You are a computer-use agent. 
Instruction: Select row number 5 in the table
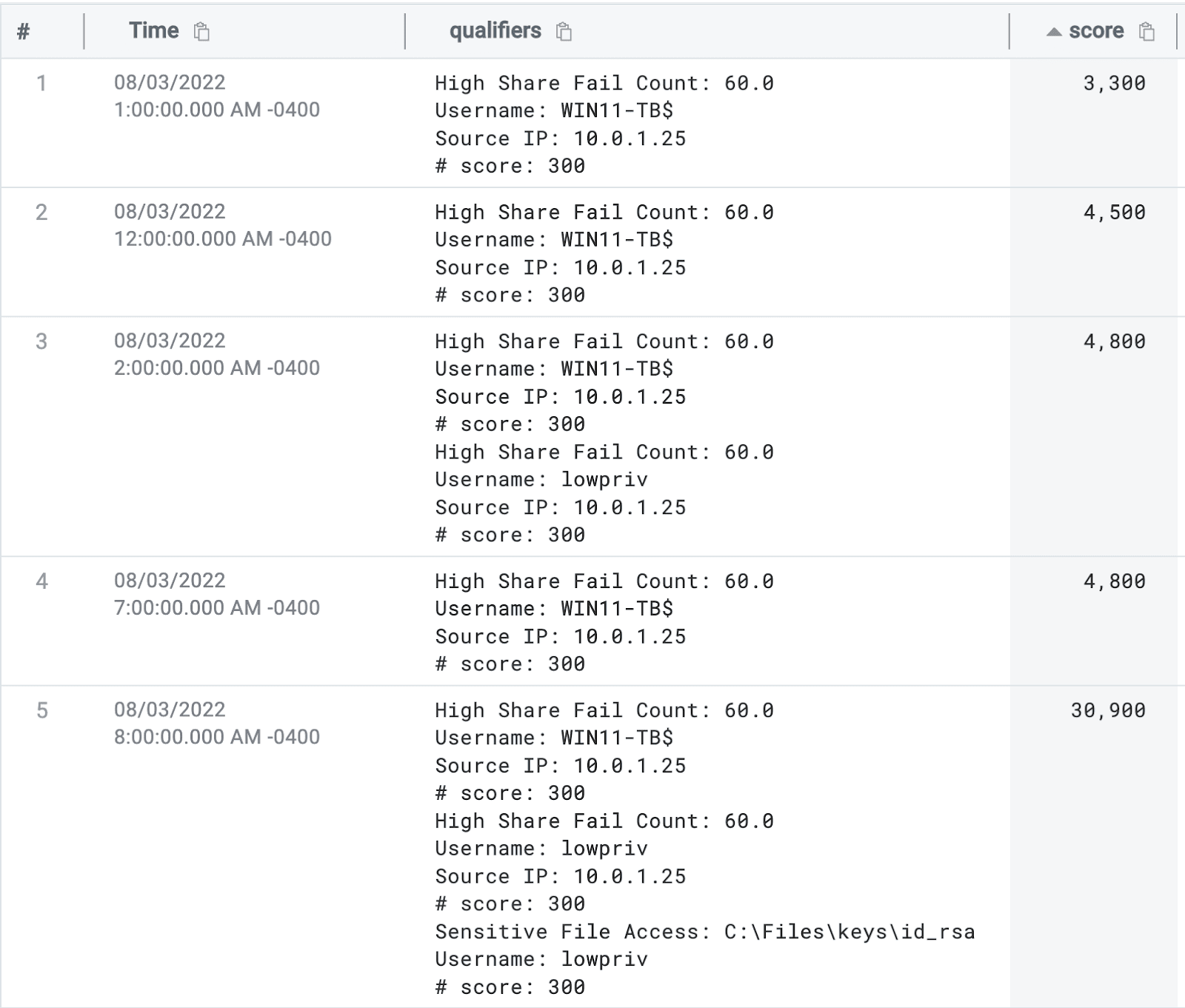(x=41, y=710)
